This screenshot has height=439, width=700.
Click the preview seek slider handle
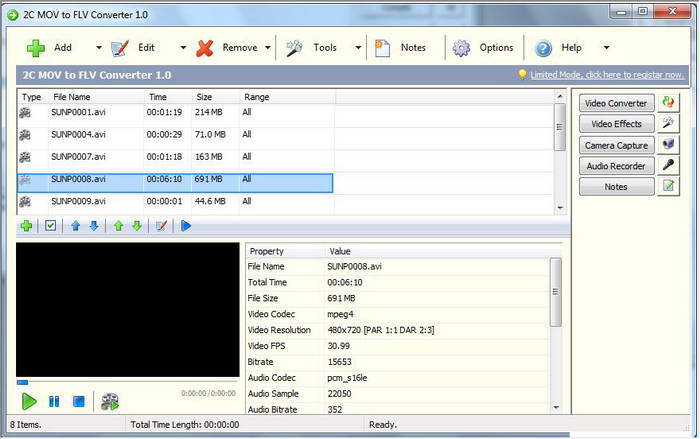coord(22,383)
